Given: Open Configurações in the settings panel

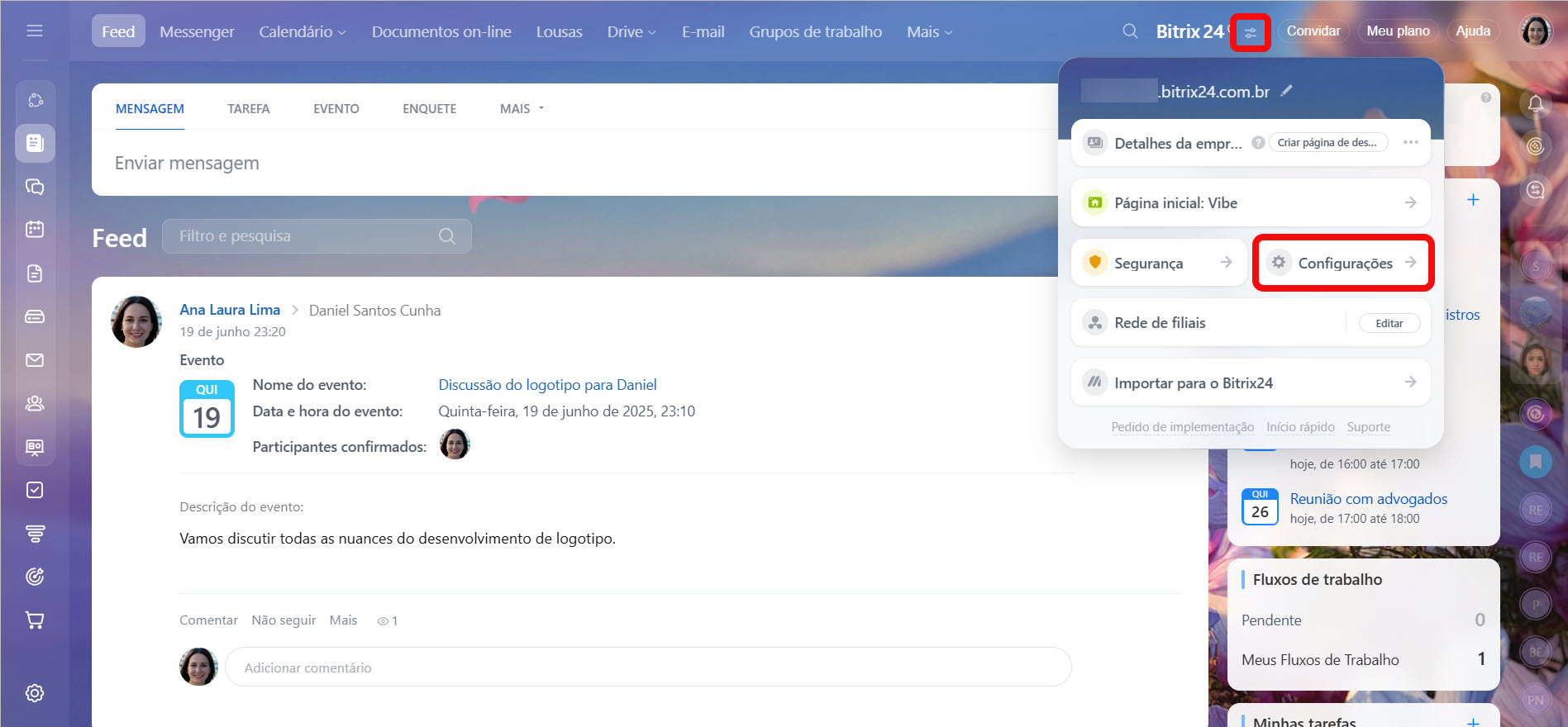Looking at the screenshot, I should pos(1343,263).
